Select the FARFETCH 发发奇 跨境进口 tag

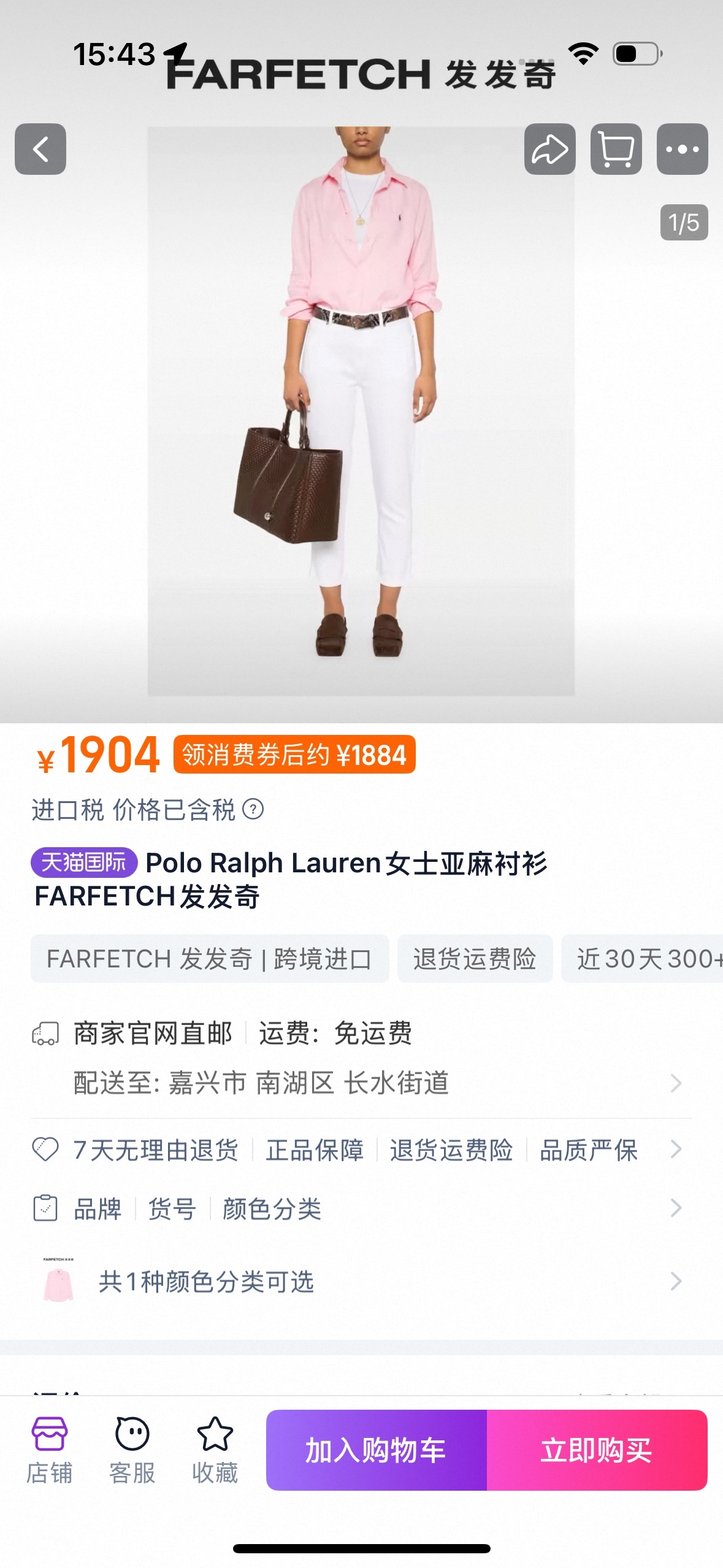click(210, 959)
